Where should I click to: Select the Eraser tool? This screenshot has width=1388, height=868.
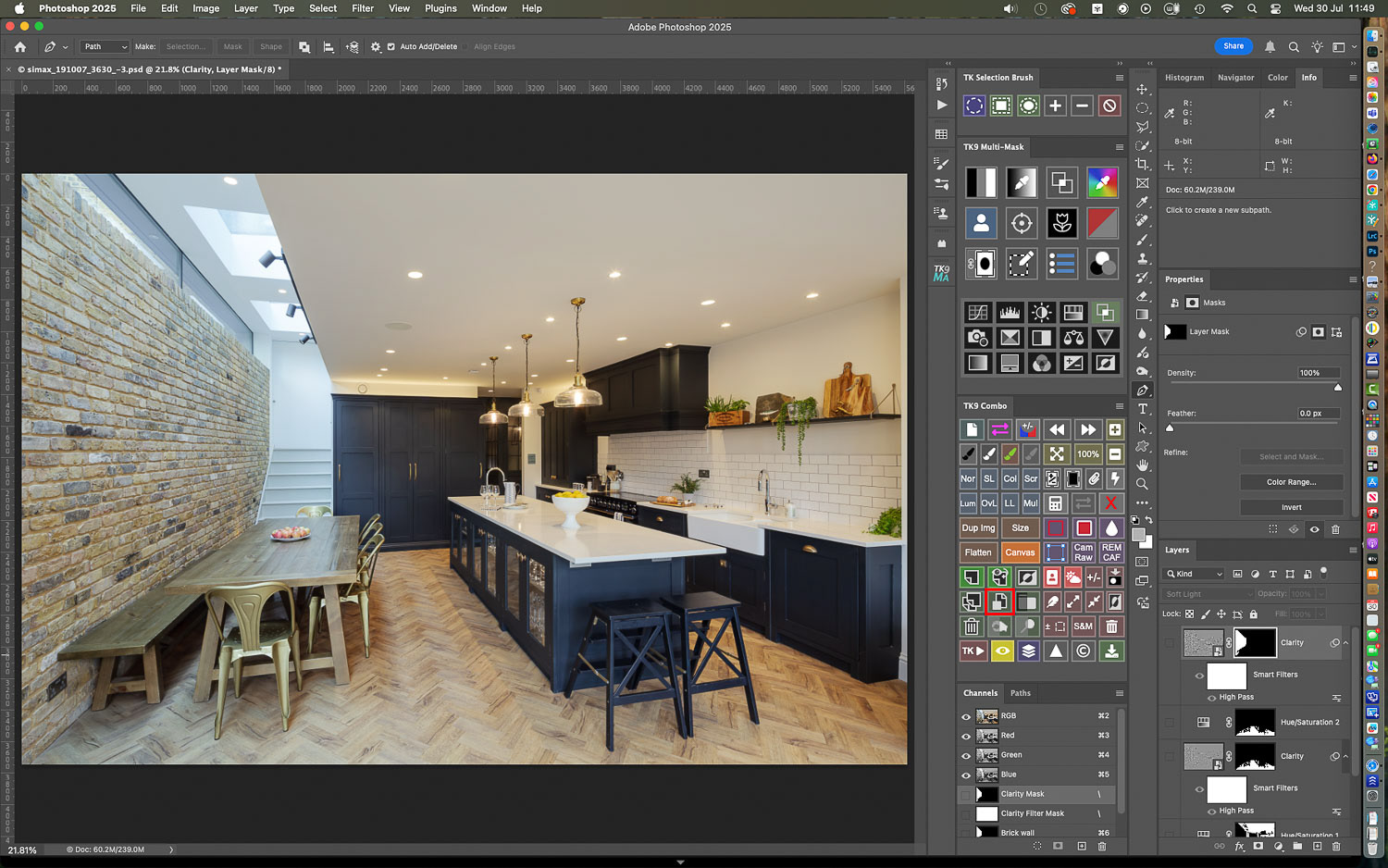[1143, 296]
